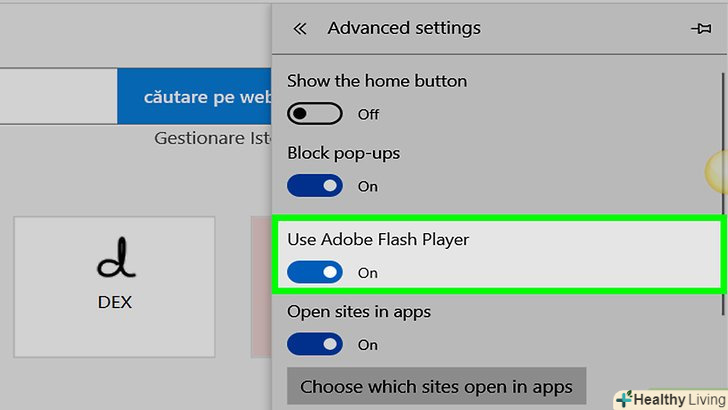Click the Show the home button label

(377, 81)
